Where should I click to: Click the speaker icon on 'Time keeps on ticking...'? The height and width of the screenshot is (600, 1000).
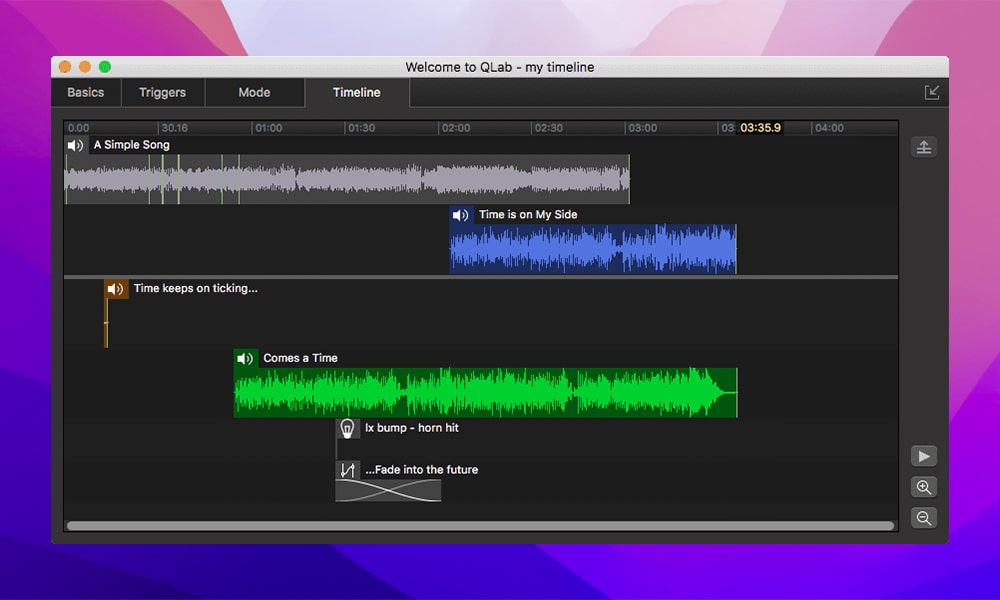[x=116, y=288]
